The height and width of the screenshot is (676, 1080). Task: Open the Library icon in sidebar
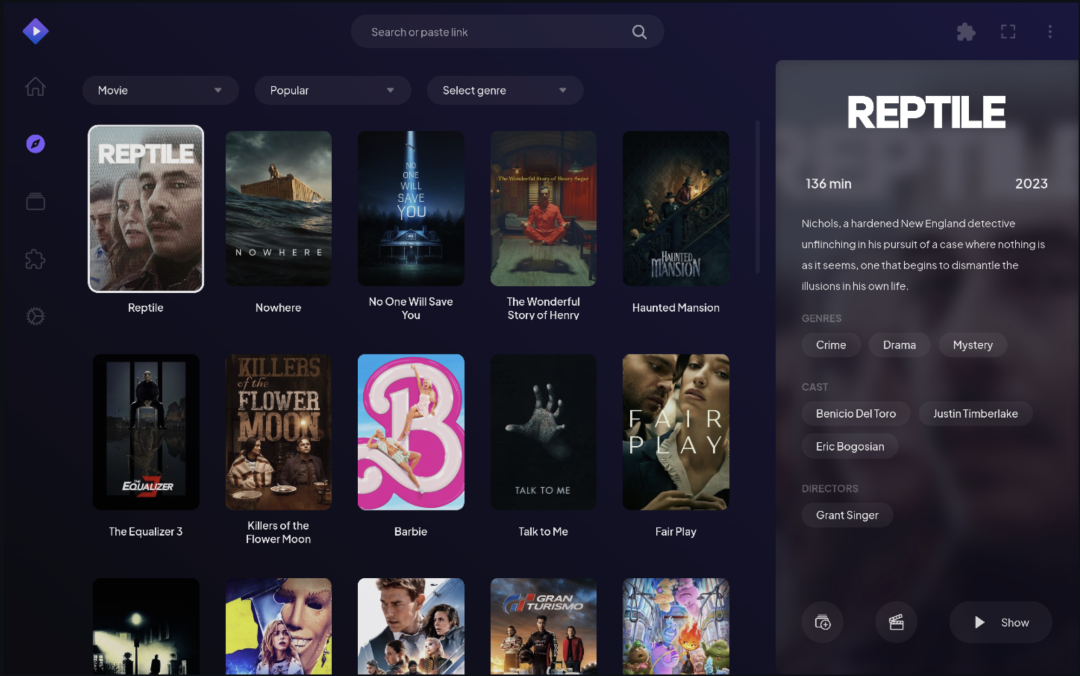35,202
